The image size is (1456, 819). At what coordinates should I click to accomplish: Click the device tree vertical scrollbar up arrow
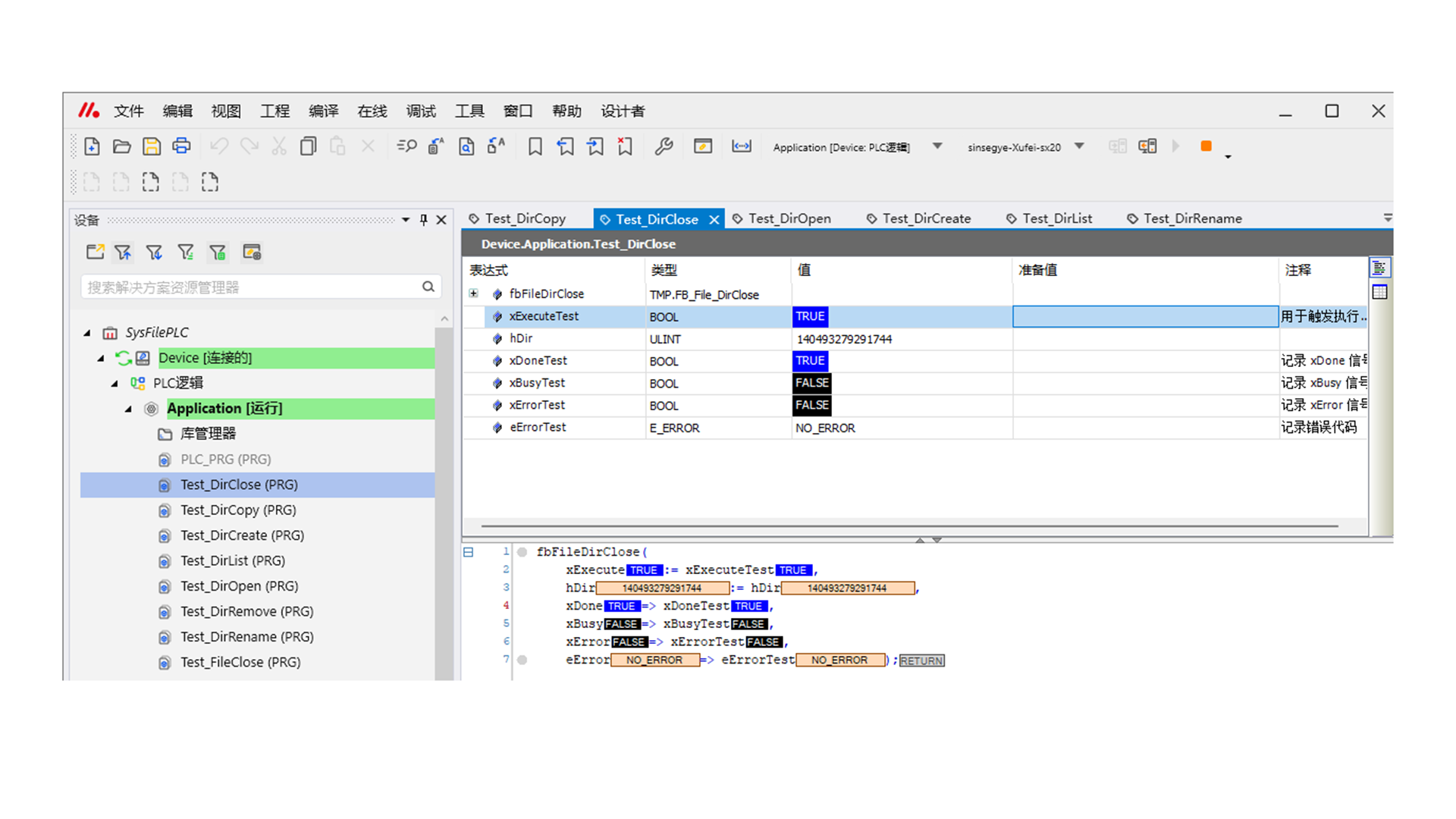[444, 319]
